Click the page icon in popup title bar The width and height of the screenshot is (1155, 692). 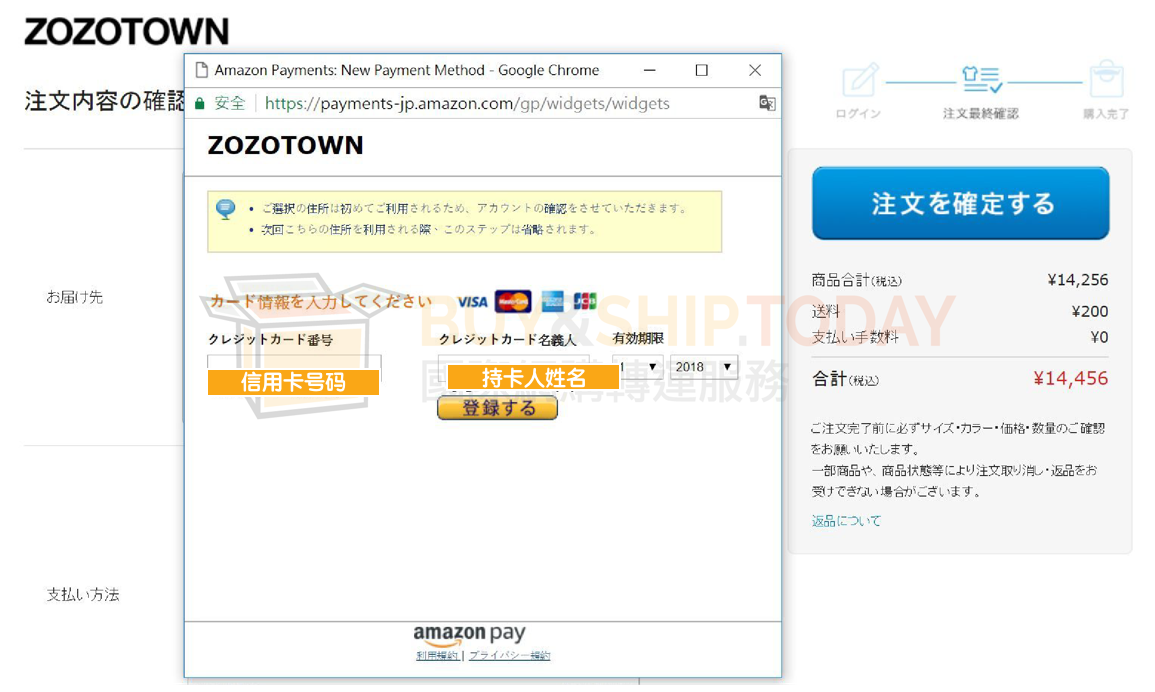[x=201, y=70]
